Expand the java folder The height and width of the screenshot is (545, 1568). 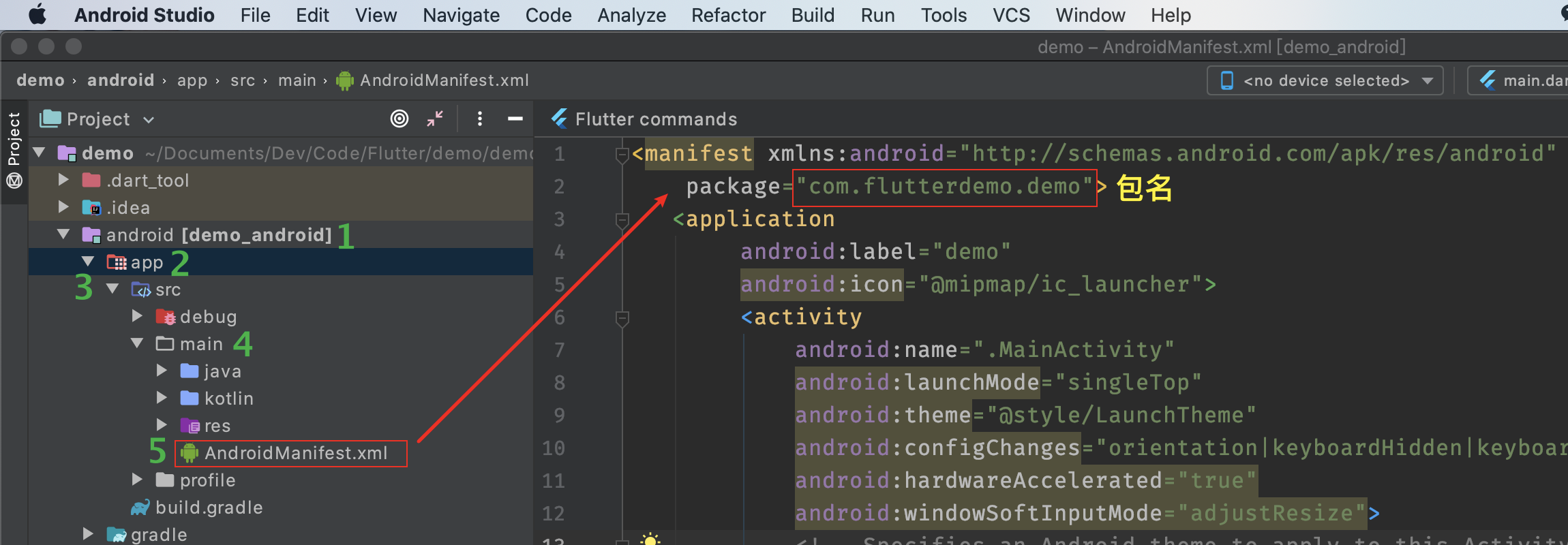click(x=162, y=371)
